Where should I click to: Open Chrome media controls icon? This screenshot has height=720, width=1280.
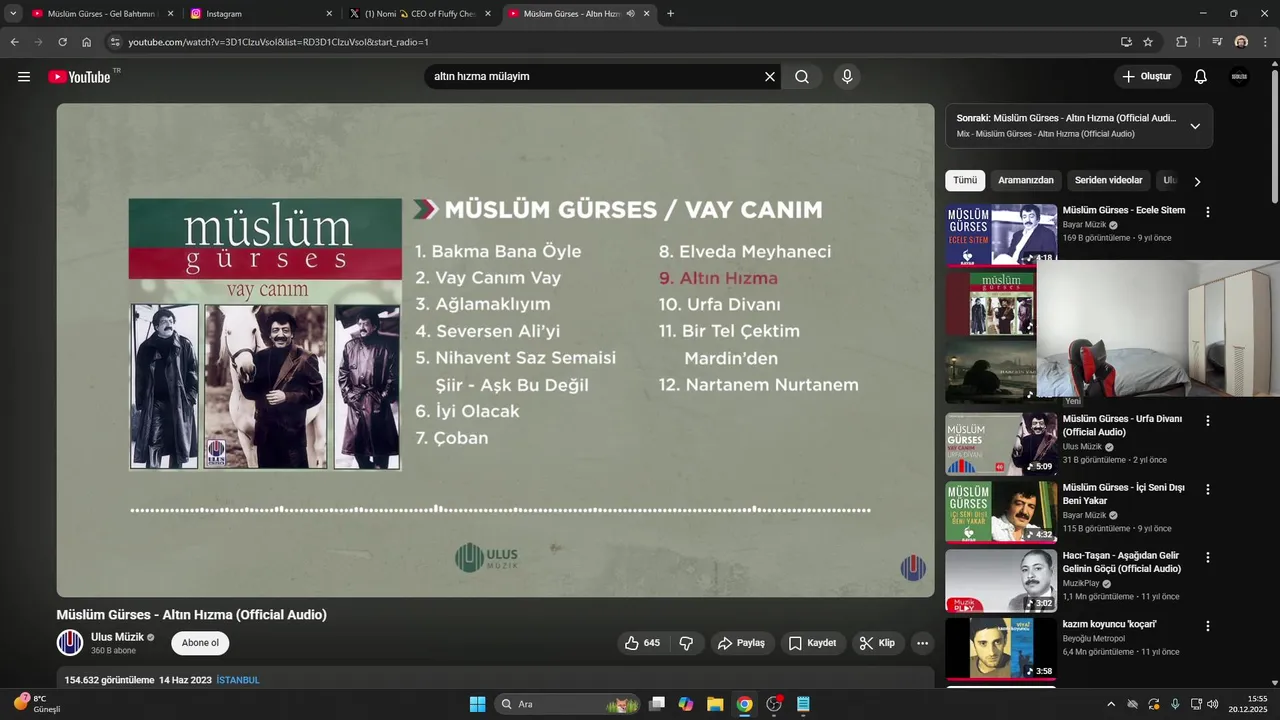tap(1217, 42)
